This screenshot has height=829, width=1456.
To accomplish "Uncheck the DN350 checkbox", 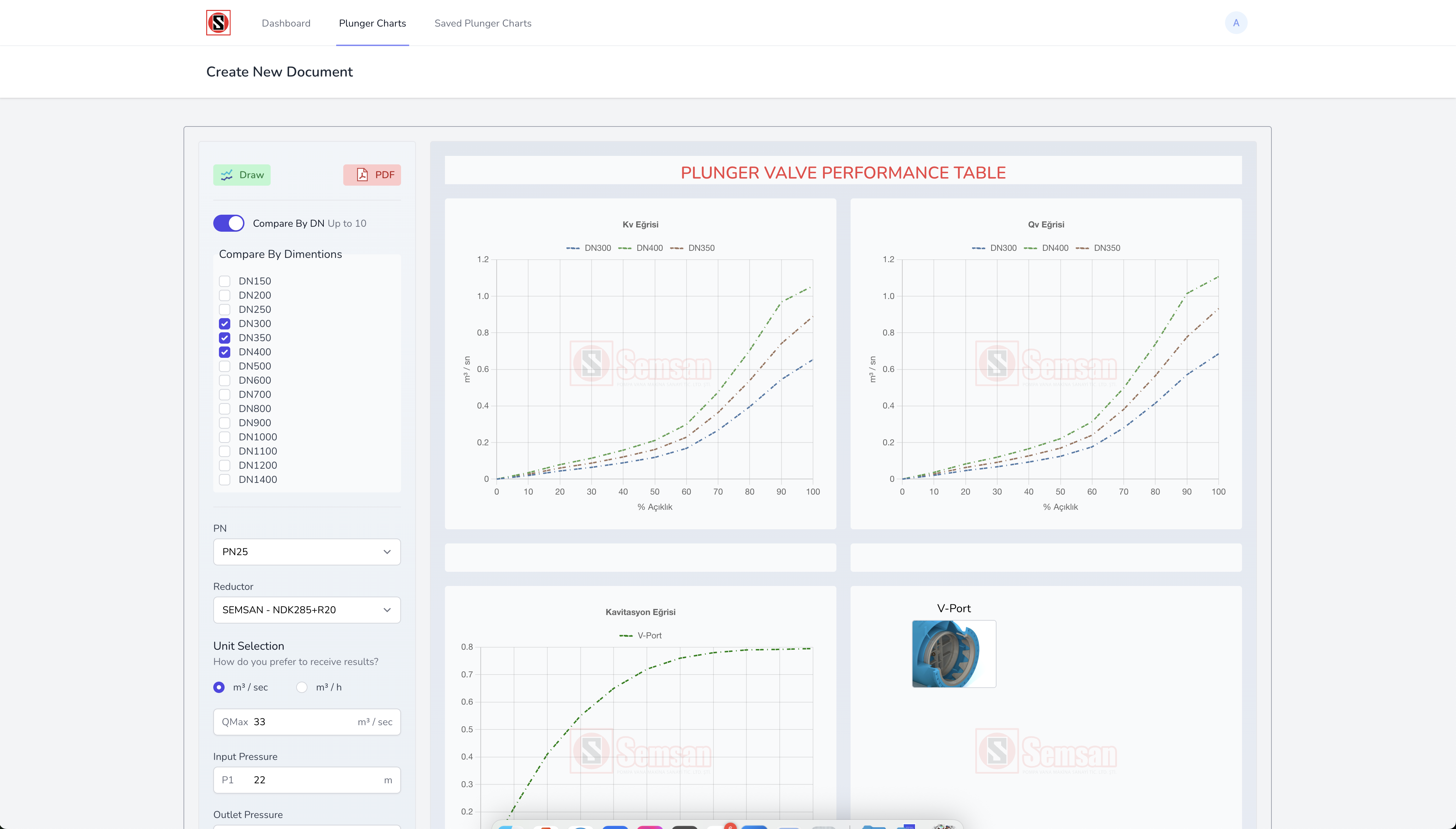I will [x=225, y=338].
